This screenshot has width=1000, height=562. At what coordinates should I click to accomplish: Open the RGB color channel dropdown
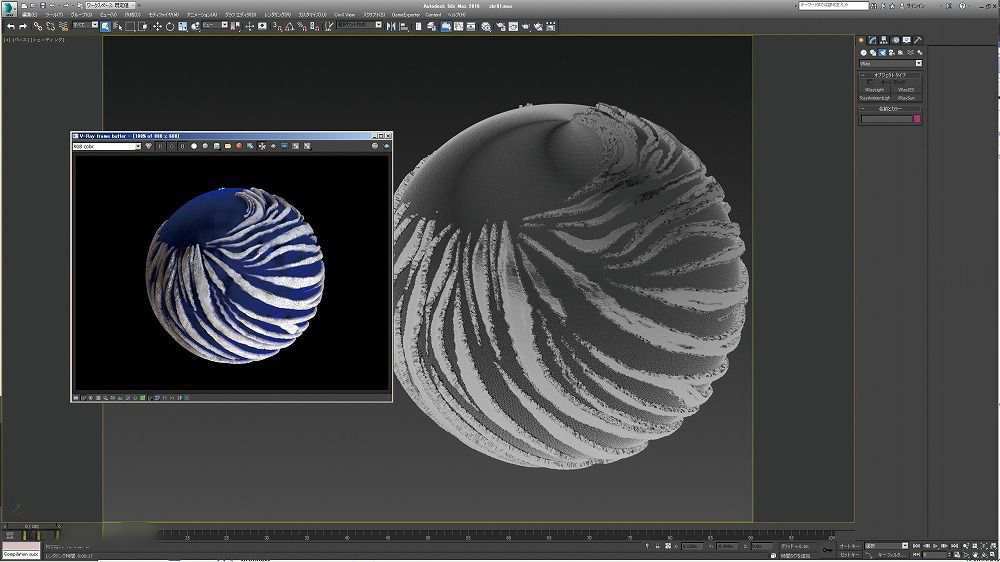pos(107,146)
